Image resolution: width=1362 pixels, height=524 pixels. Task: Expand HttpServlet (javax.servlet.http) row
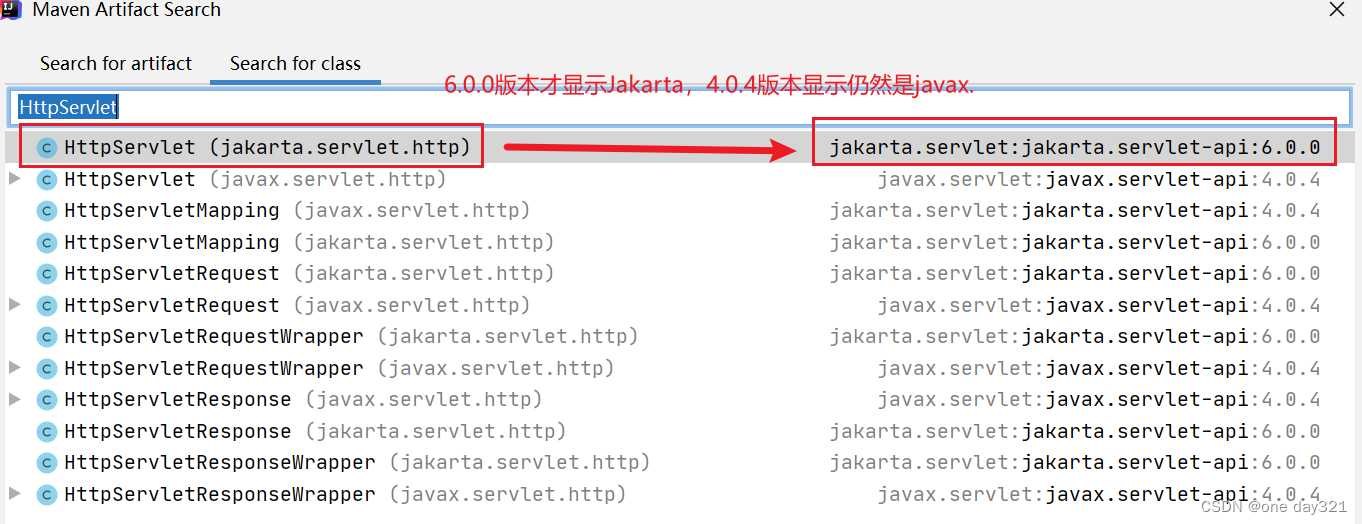point(14,179)
